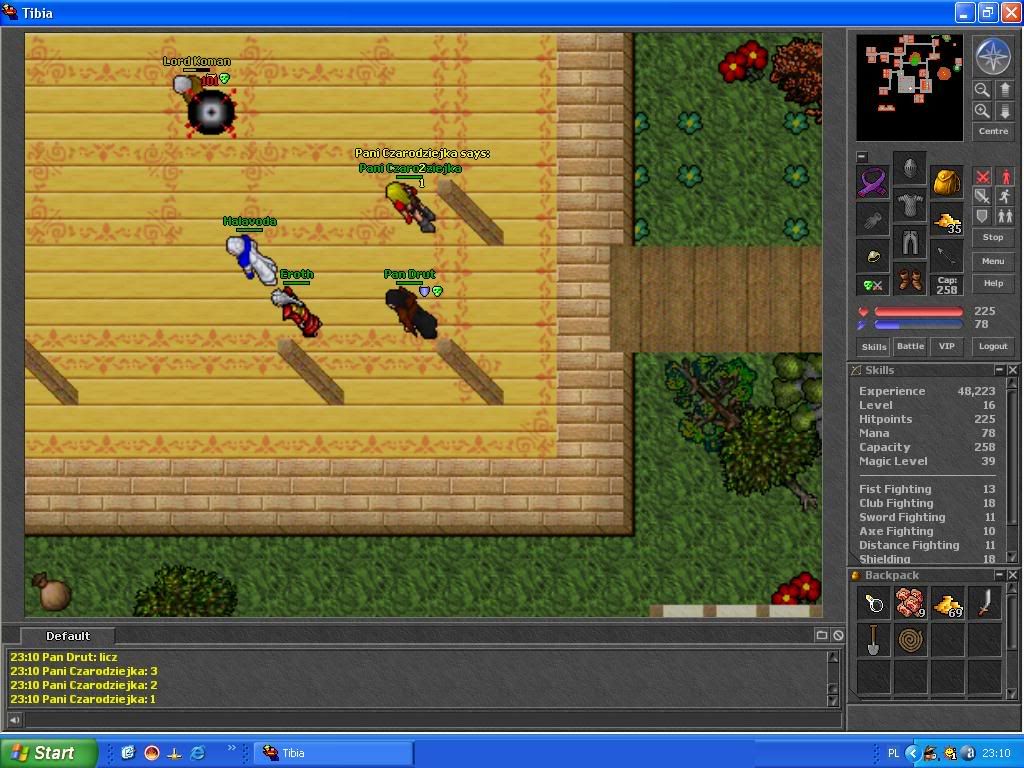
Task: Set stand-while-fighting mode
Action: pos(1005,177)
